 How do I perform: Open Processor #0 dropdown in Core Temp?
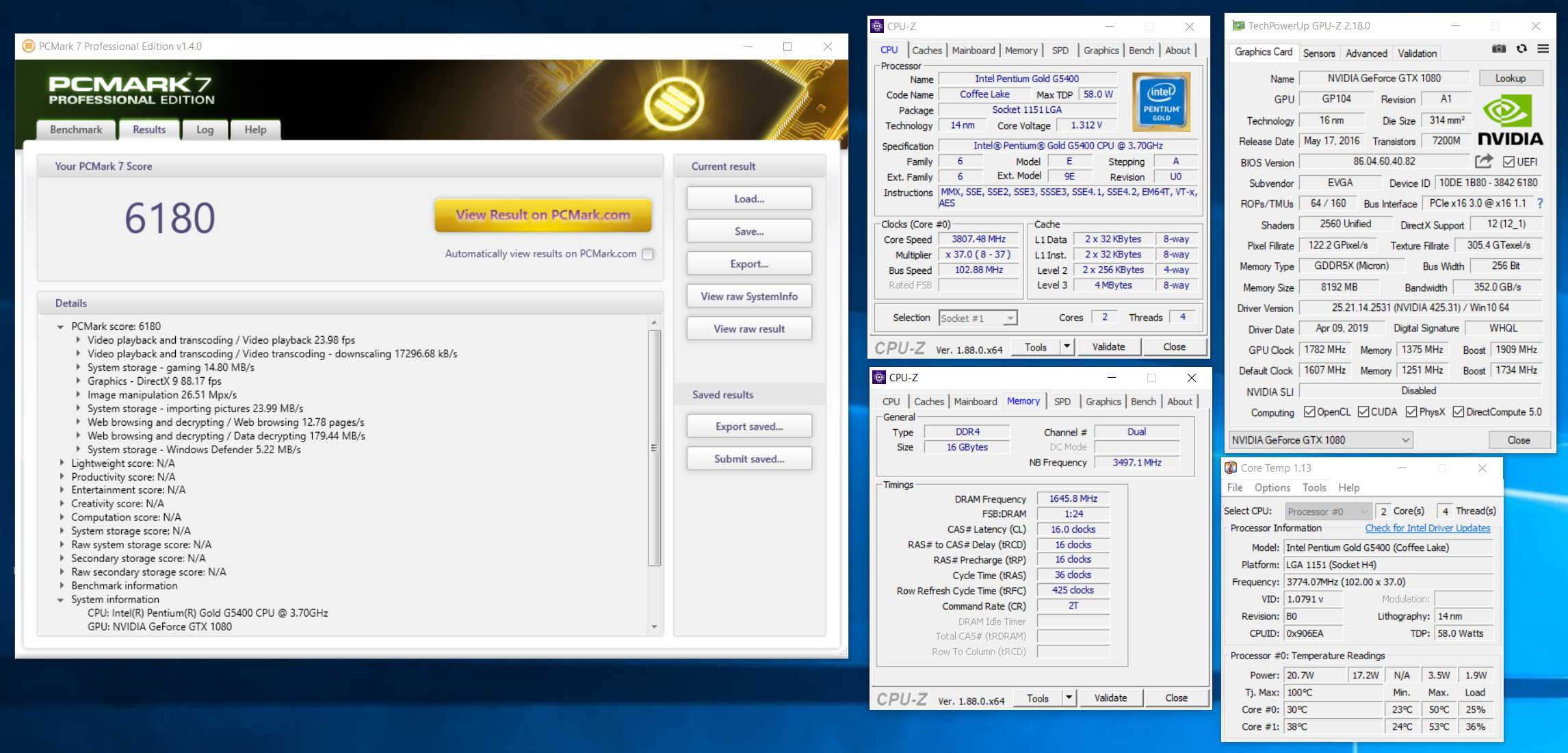[x=1328, y=511]
